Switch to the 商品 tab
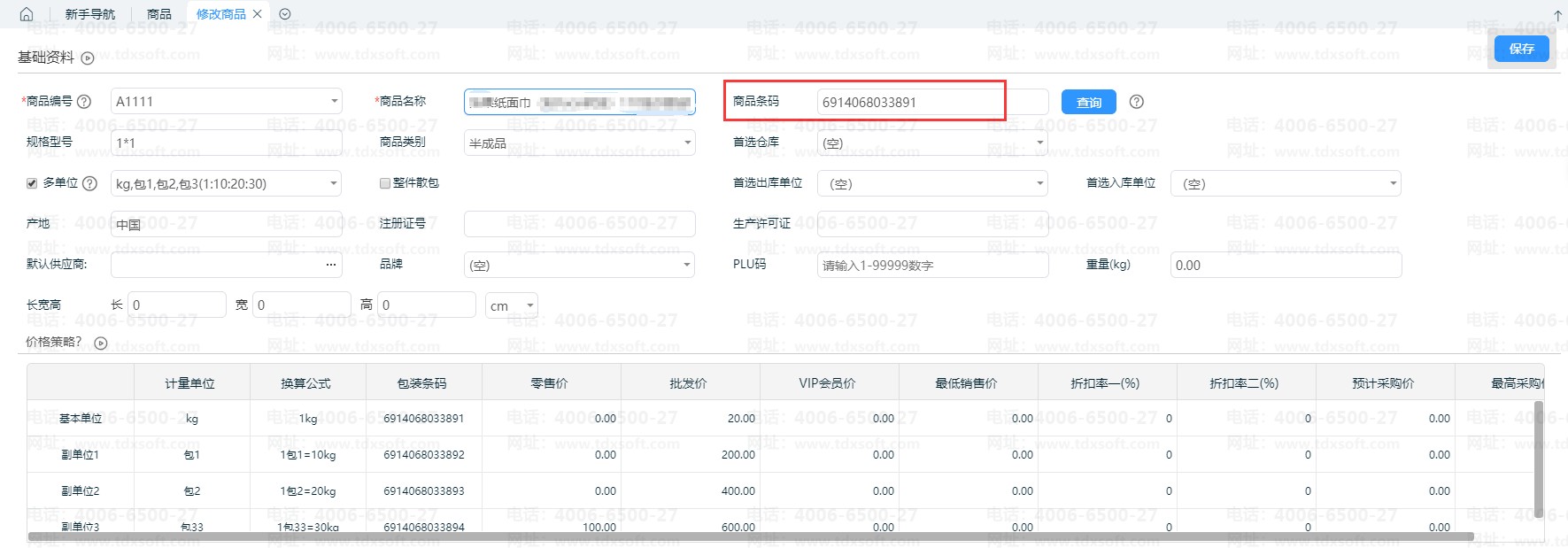 (x=159, y=14)
